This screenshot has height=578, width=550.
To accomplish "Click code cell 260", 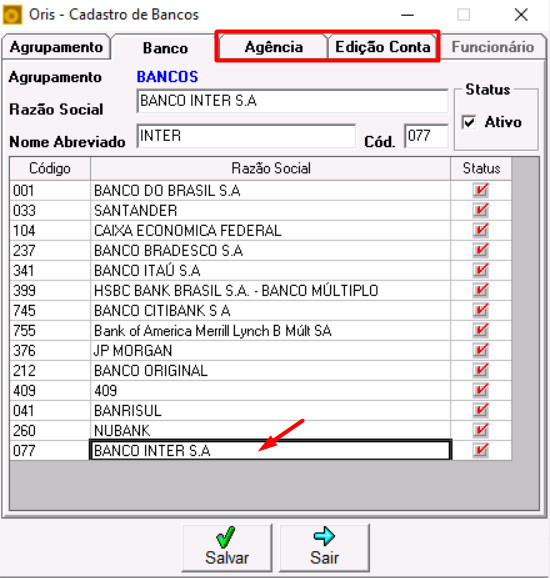I will coord(50,431).
